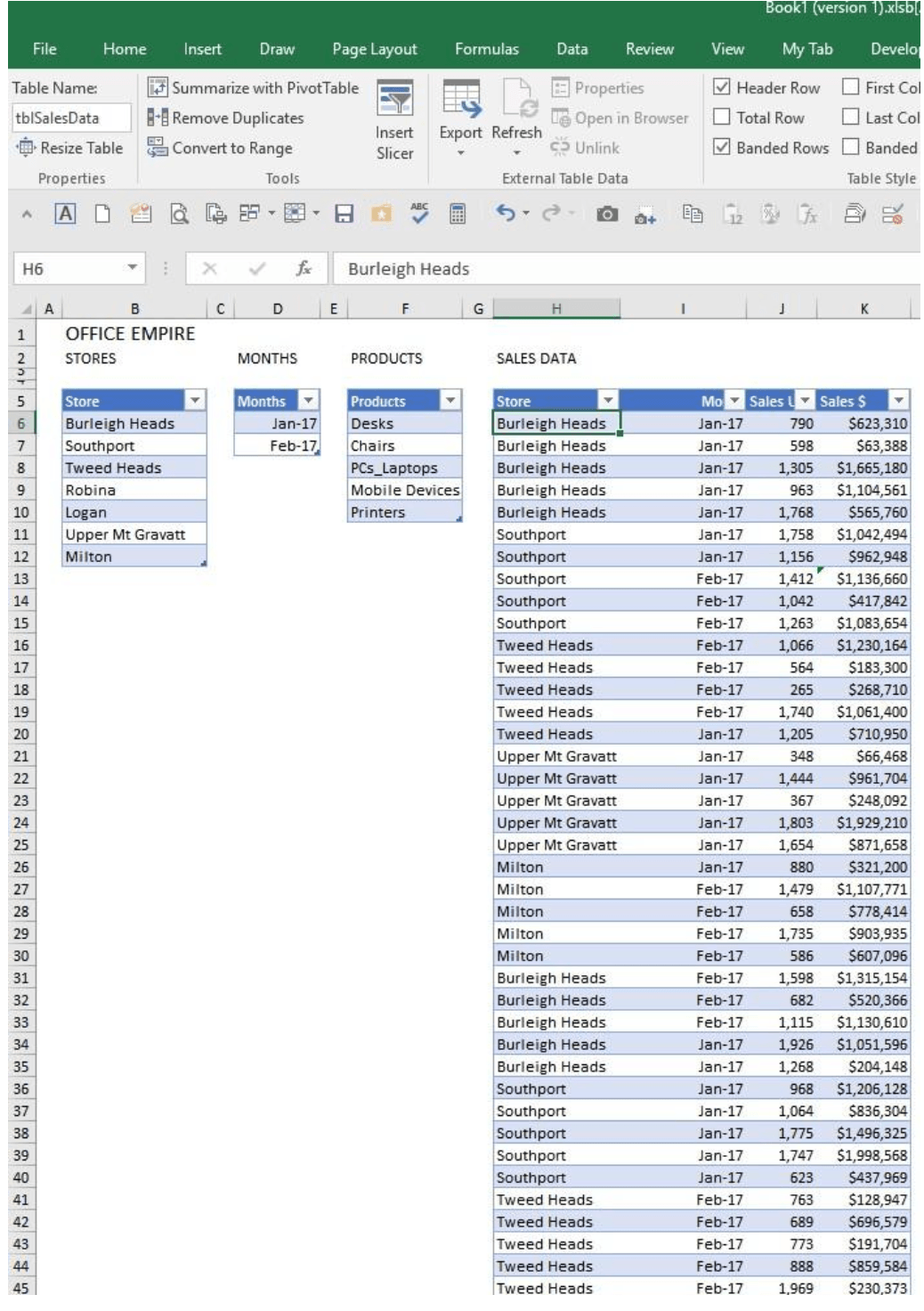Click the Table Name input field

coord(71,118)
